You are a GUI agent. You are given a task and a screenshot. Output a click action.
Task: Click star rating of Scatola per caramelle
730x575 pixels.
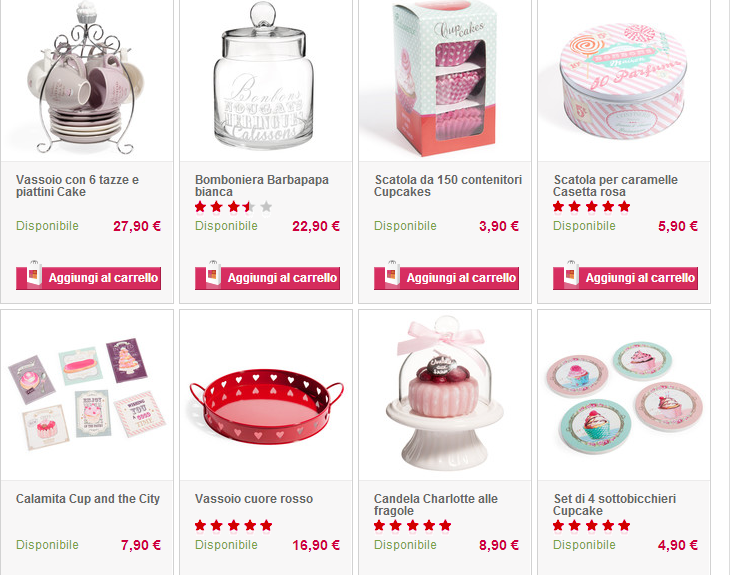pos(591,207)
